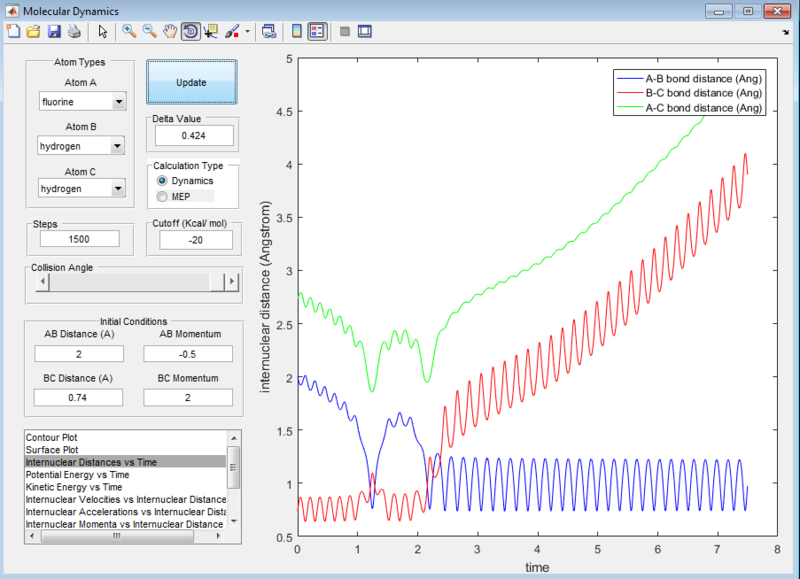
Task: Click the plot list scroll-up arrow
Action: 234,438
